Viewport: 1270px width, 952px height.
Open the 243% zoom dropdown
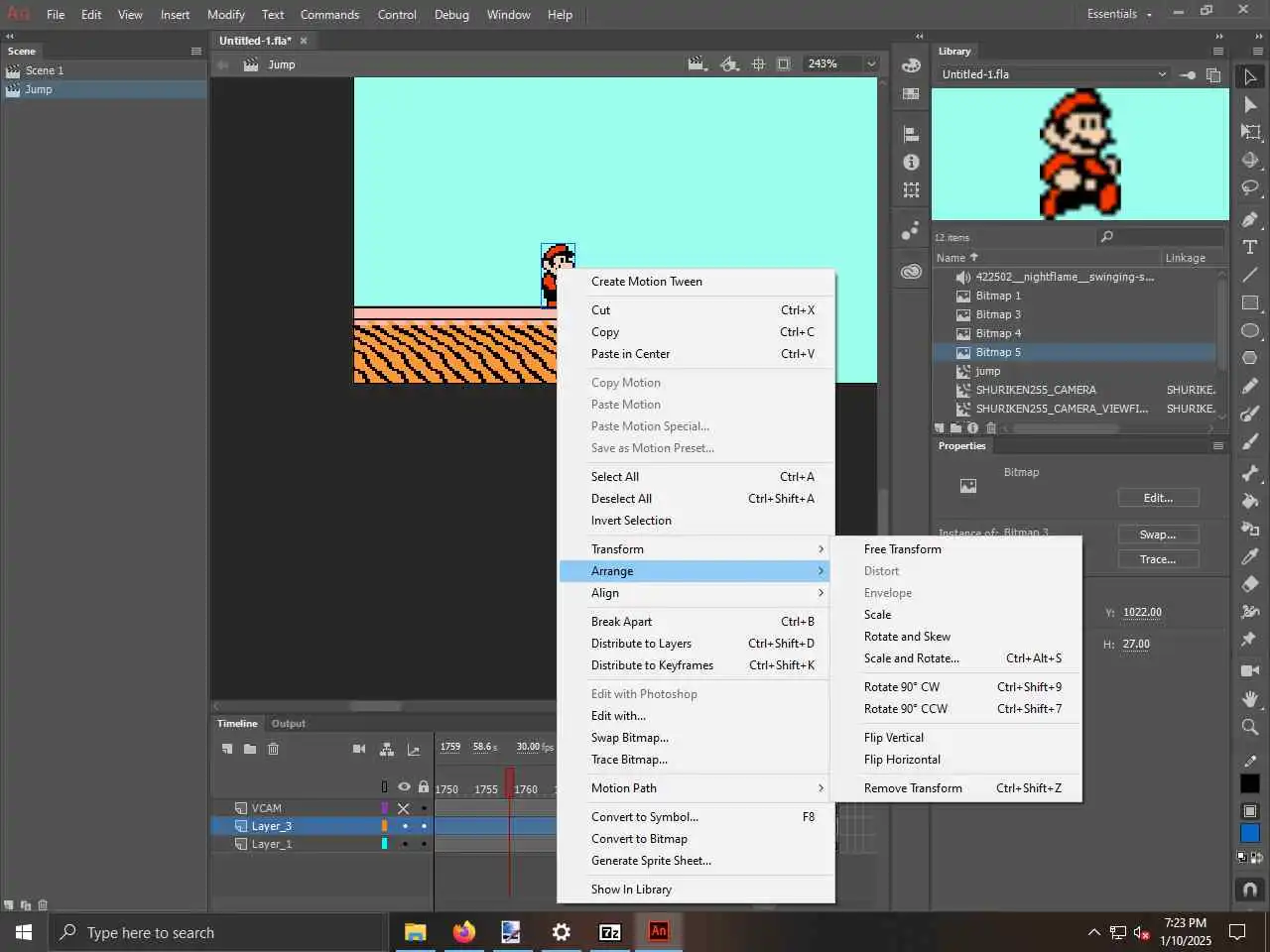pos(871,63)
